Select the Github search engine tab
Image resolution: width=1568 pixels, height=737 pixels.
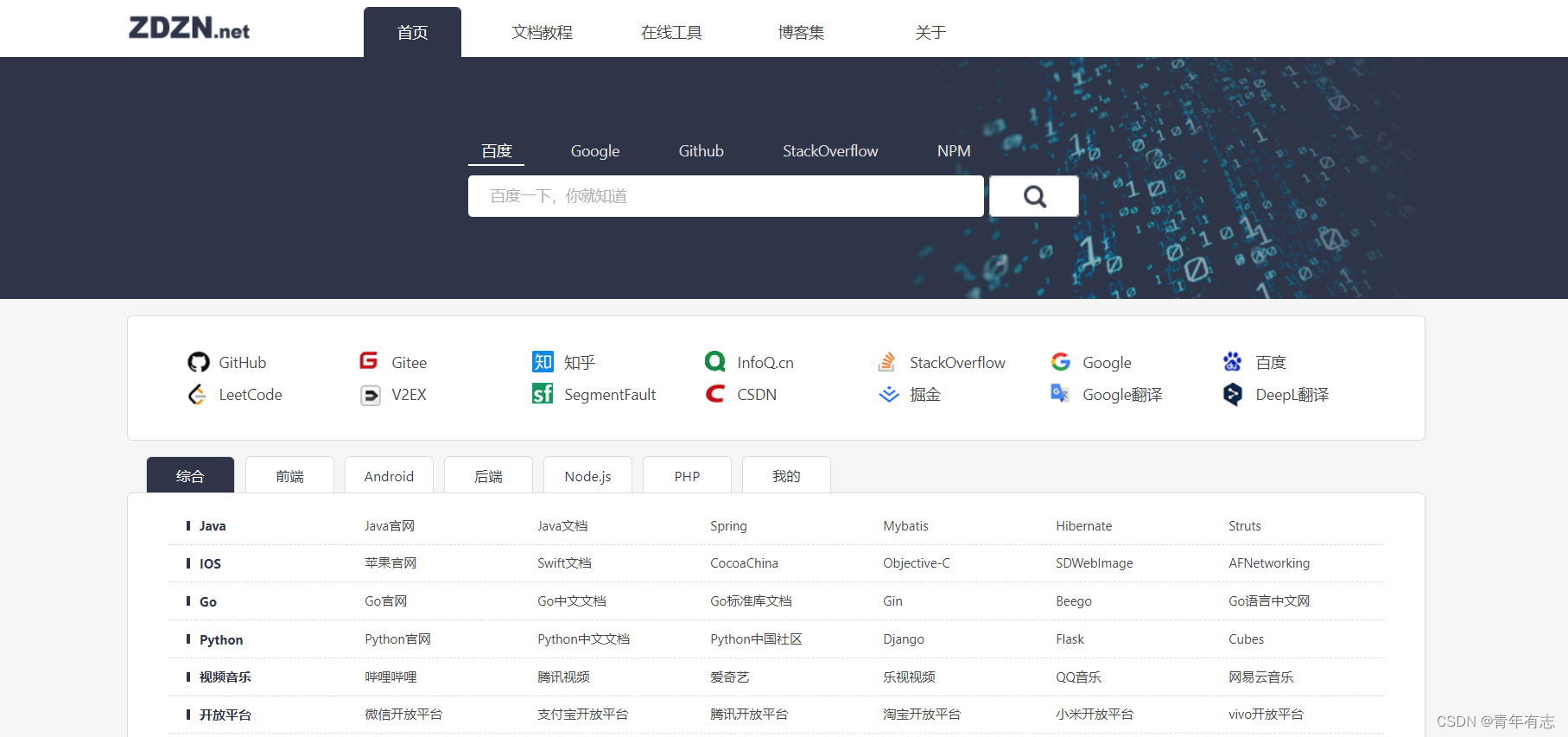[701, 151]
